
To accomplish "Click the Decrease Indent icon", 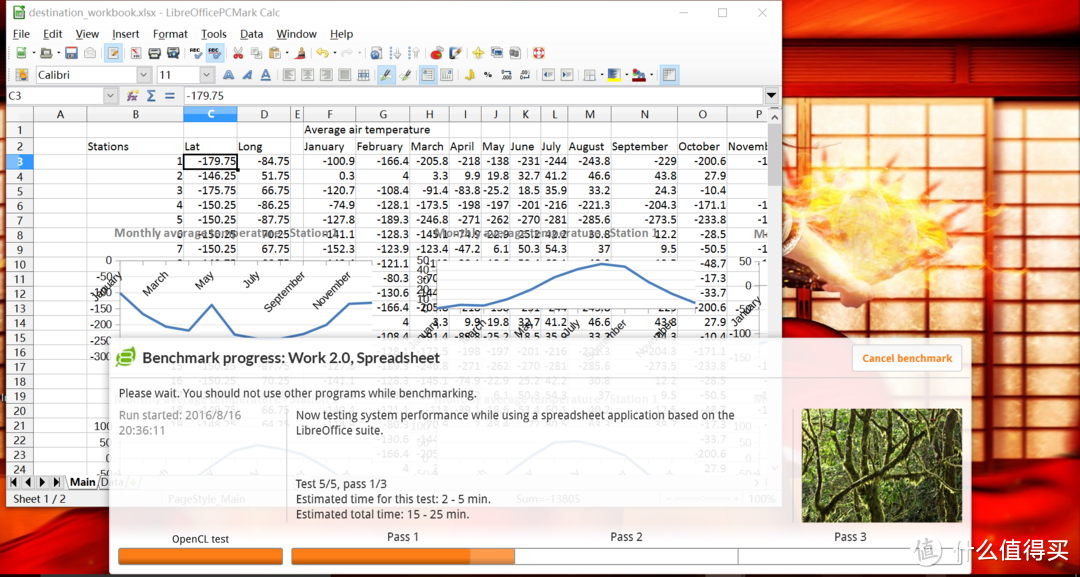I will point(548,75).
